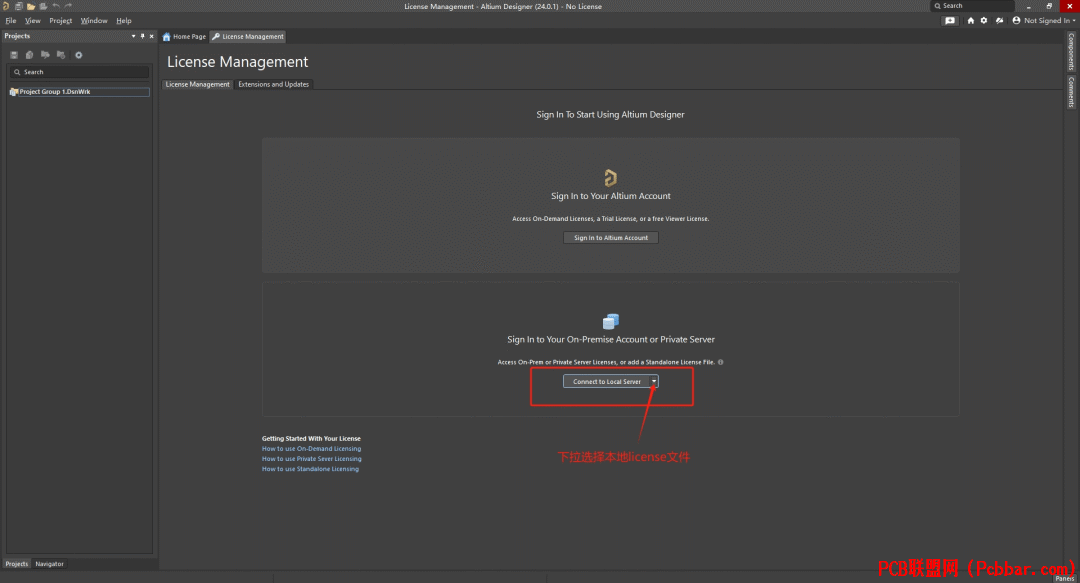
Task: Open How to use On-Demand Licensing link
Action: click(311, 449)
